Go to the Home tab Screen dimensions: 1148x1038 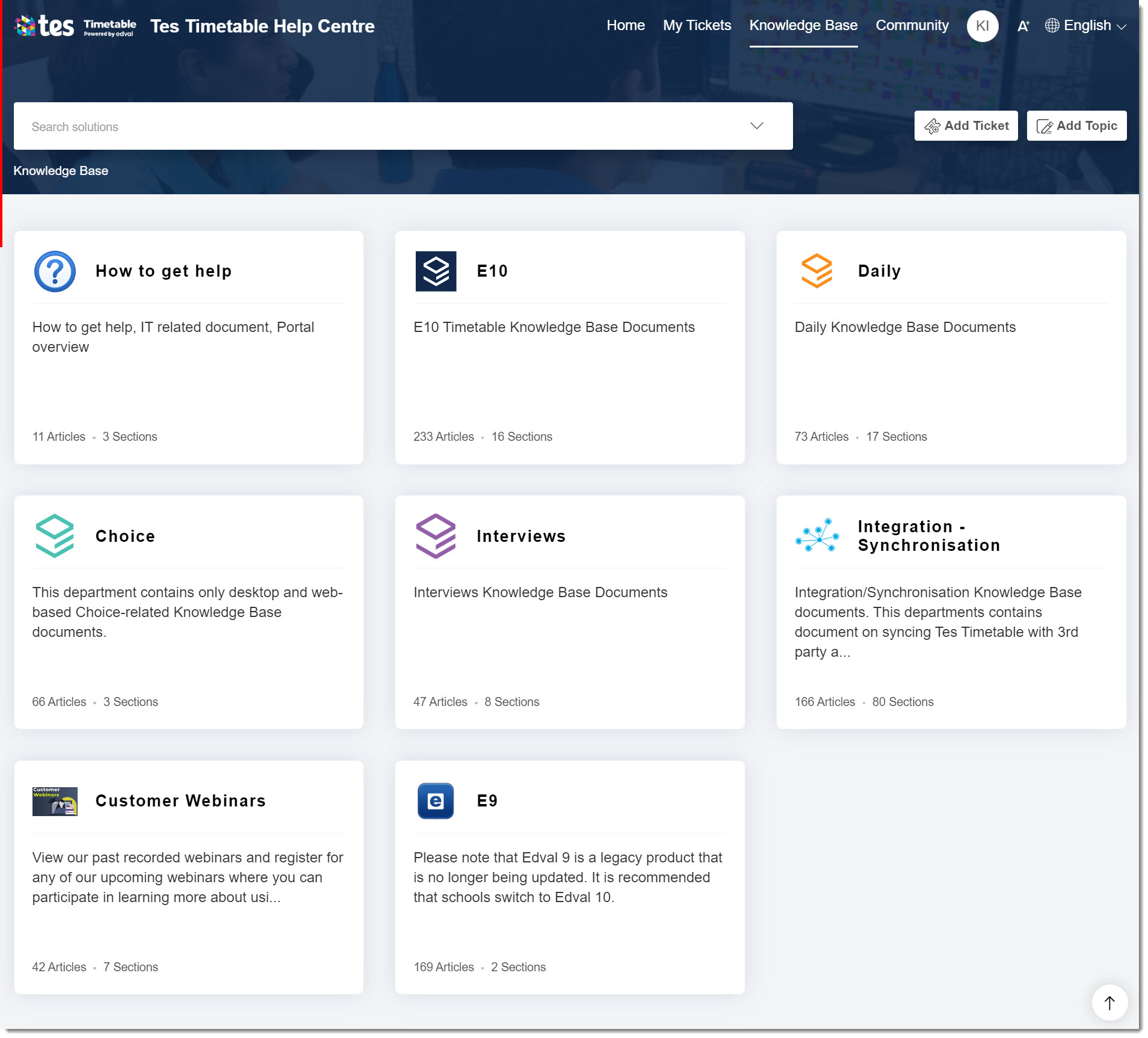626,25
